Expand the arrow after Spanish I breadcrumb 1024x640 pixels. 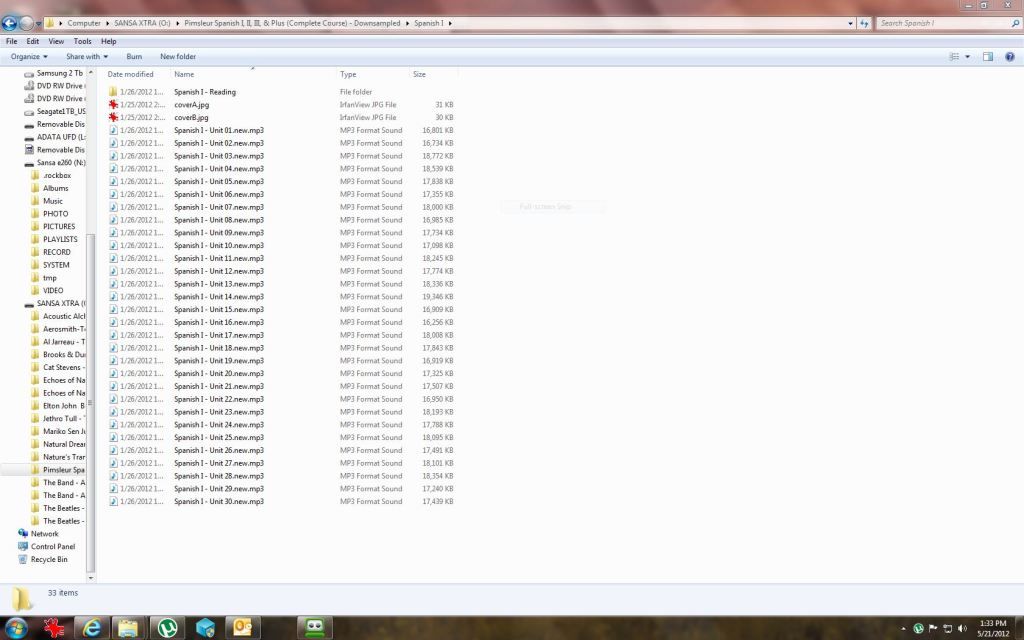451,23
